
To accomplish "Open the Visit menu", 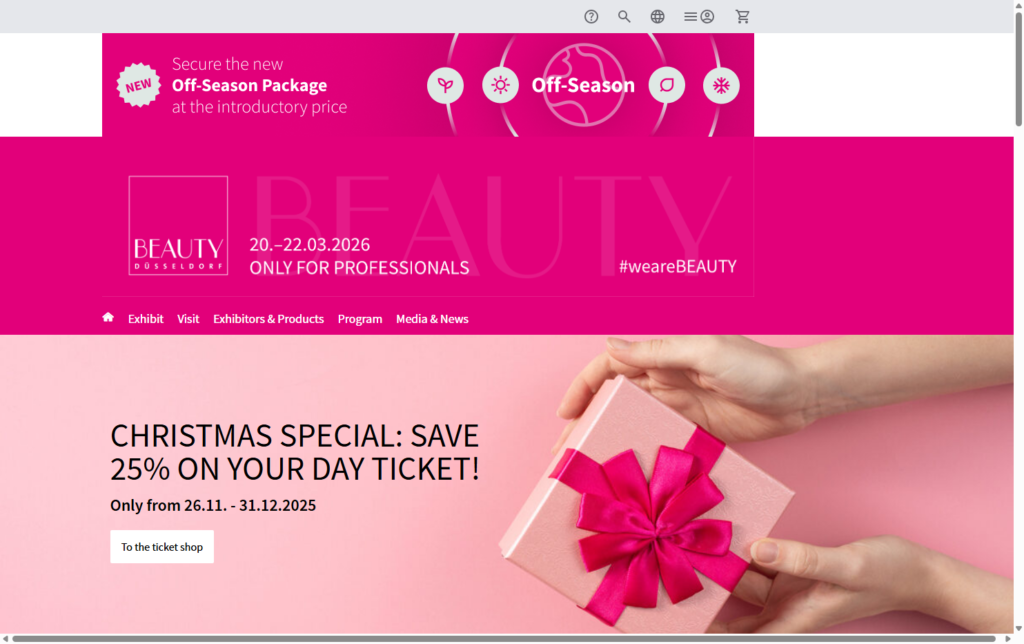I will [x=188, y=319].
